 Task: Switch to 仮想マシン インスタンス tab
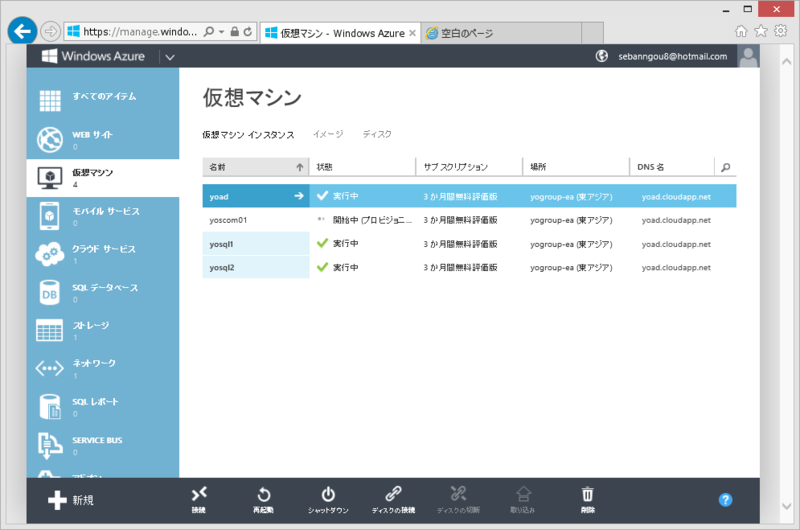(x=248, y=135)
